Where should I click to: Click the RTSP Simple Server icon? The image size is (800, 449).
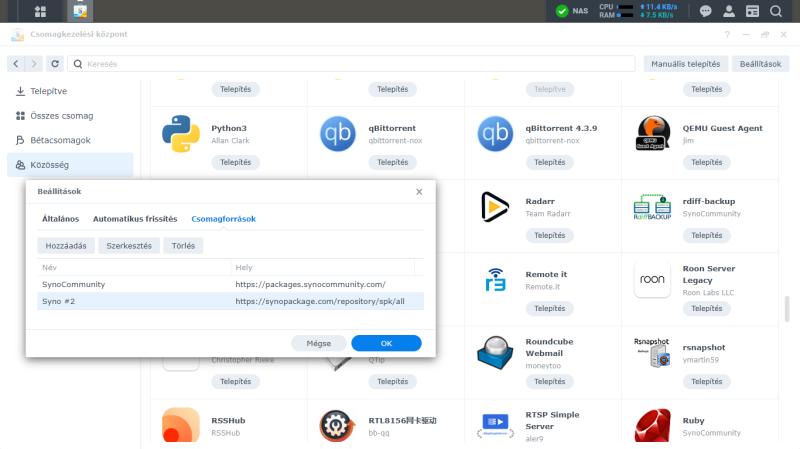pyautogui.click(x=495, y=426)
